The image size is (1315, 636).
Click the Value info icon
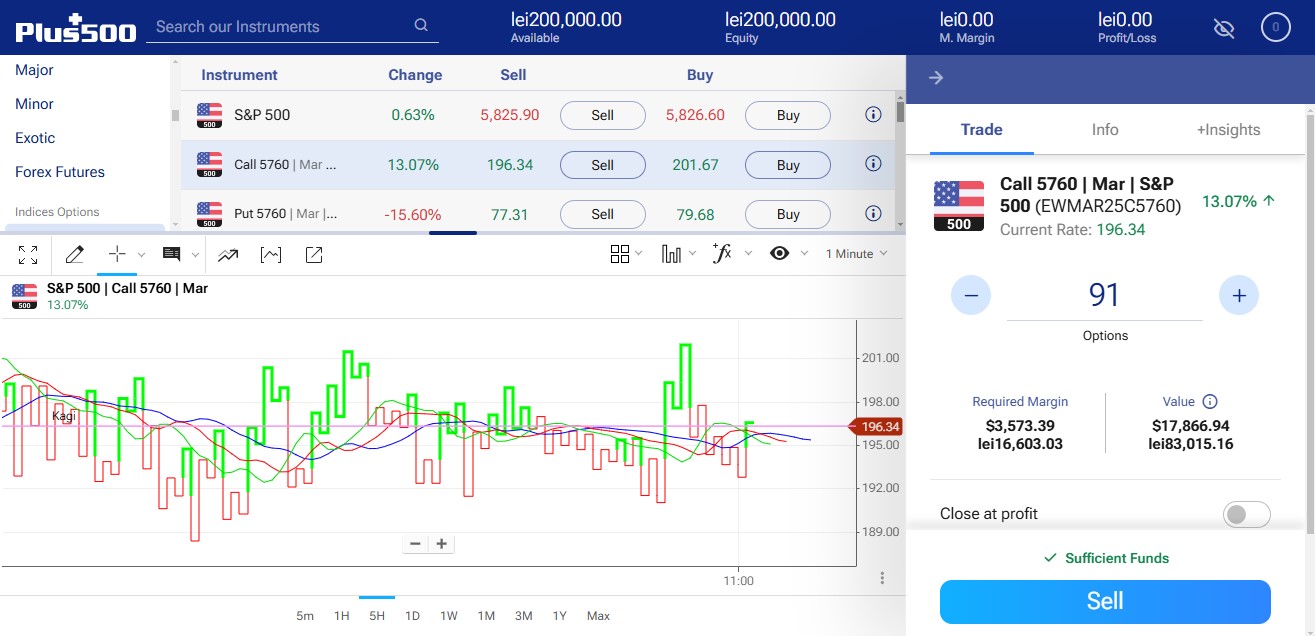tap(1210, 402)
